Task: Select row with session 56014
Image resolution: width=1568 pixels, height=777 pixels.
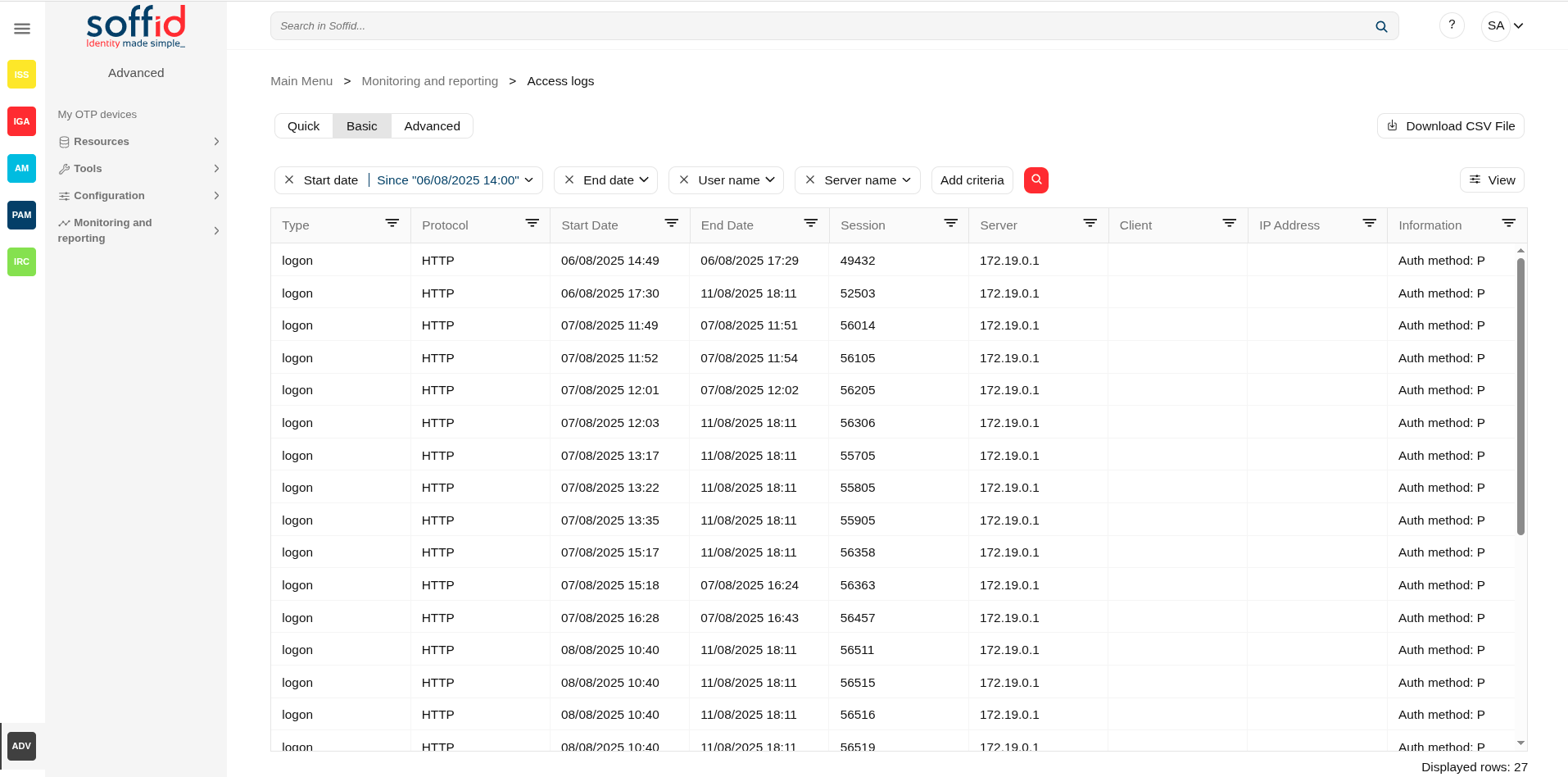Action: [892, 325]
